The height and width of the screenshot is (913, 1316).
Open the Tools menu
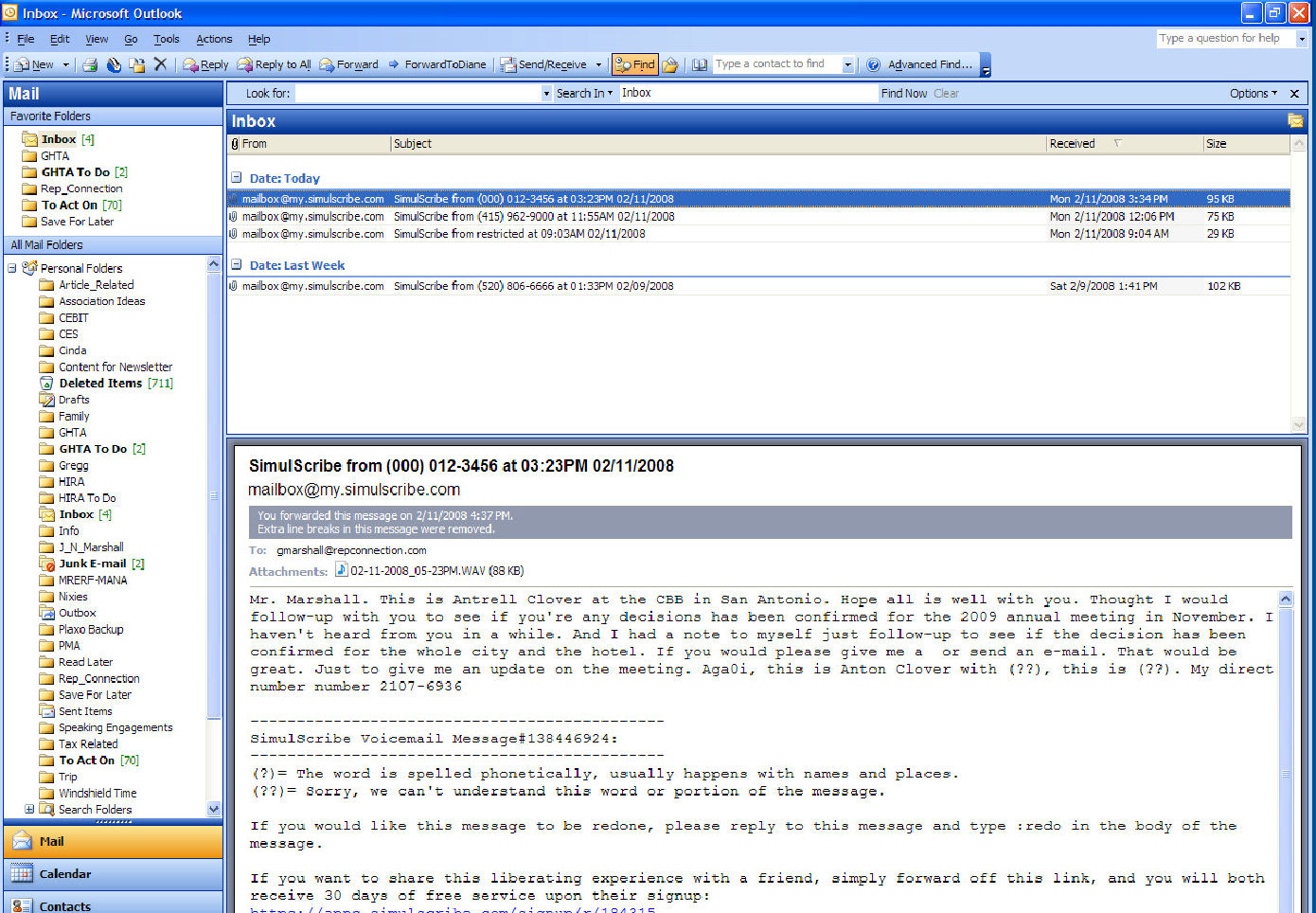(x=167, y=39)
